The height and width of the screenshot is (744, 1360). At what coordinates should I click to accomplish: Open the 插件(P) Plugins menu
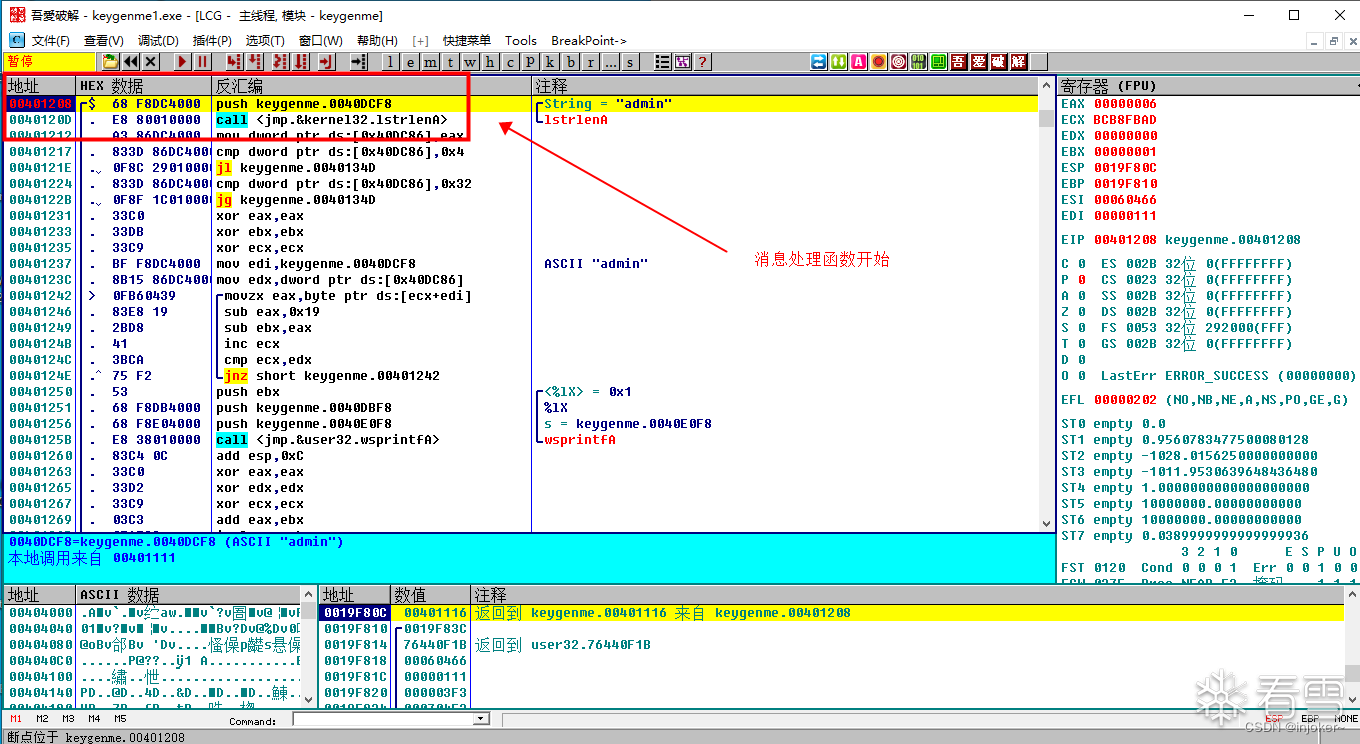point(212,41)
